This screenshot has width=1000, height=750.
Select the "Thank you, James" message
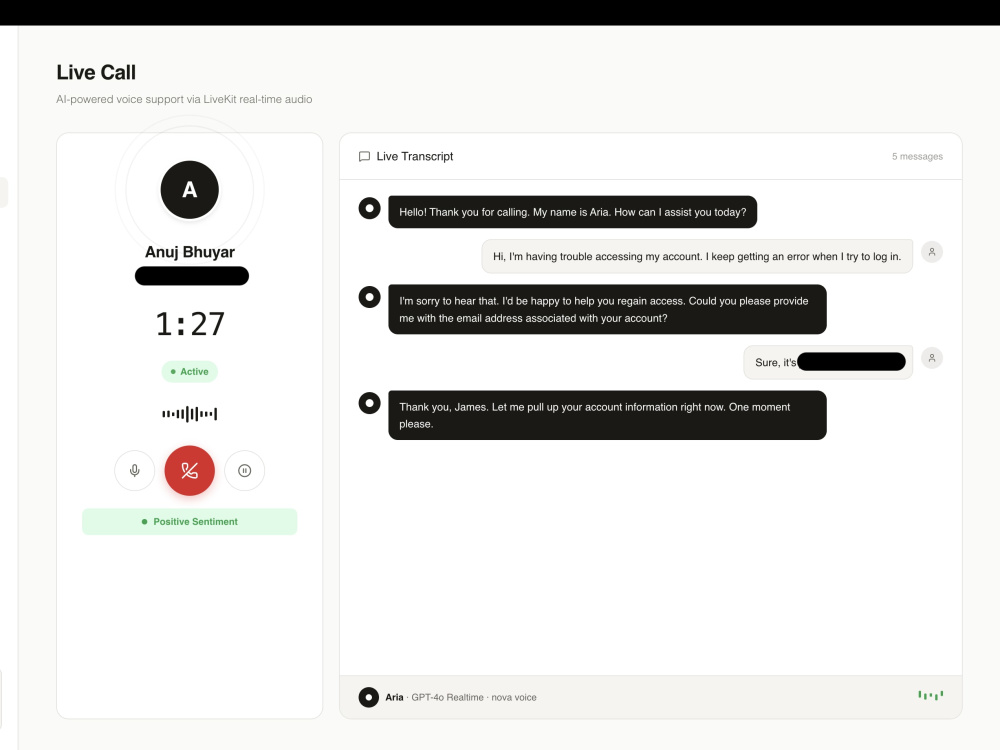tap(607, 415)
